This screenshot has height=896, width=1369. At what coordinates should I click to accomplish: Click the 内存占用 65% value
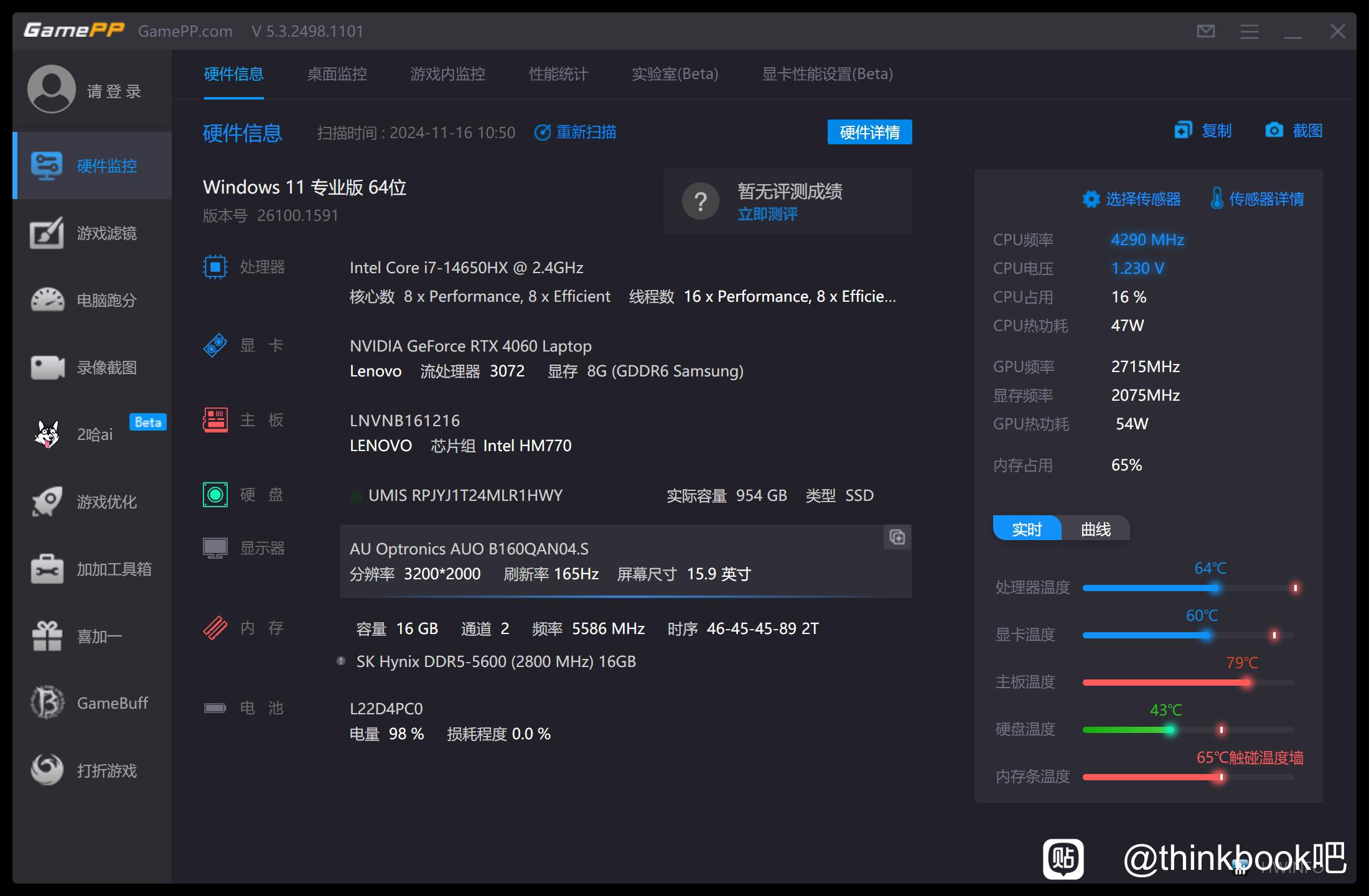(x=1127, y=465)
